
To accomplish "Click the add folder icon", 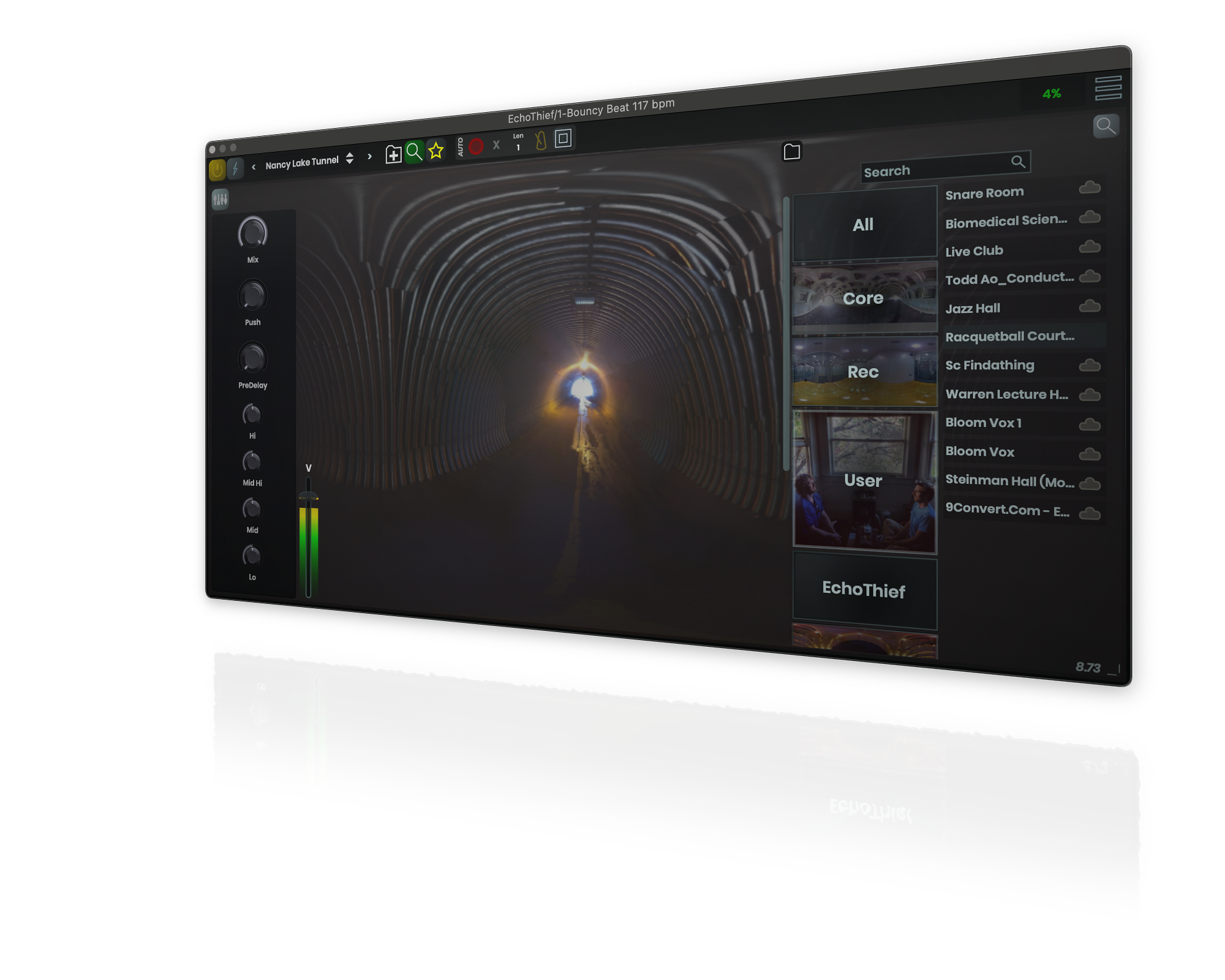I will click(x=393, y=154).
